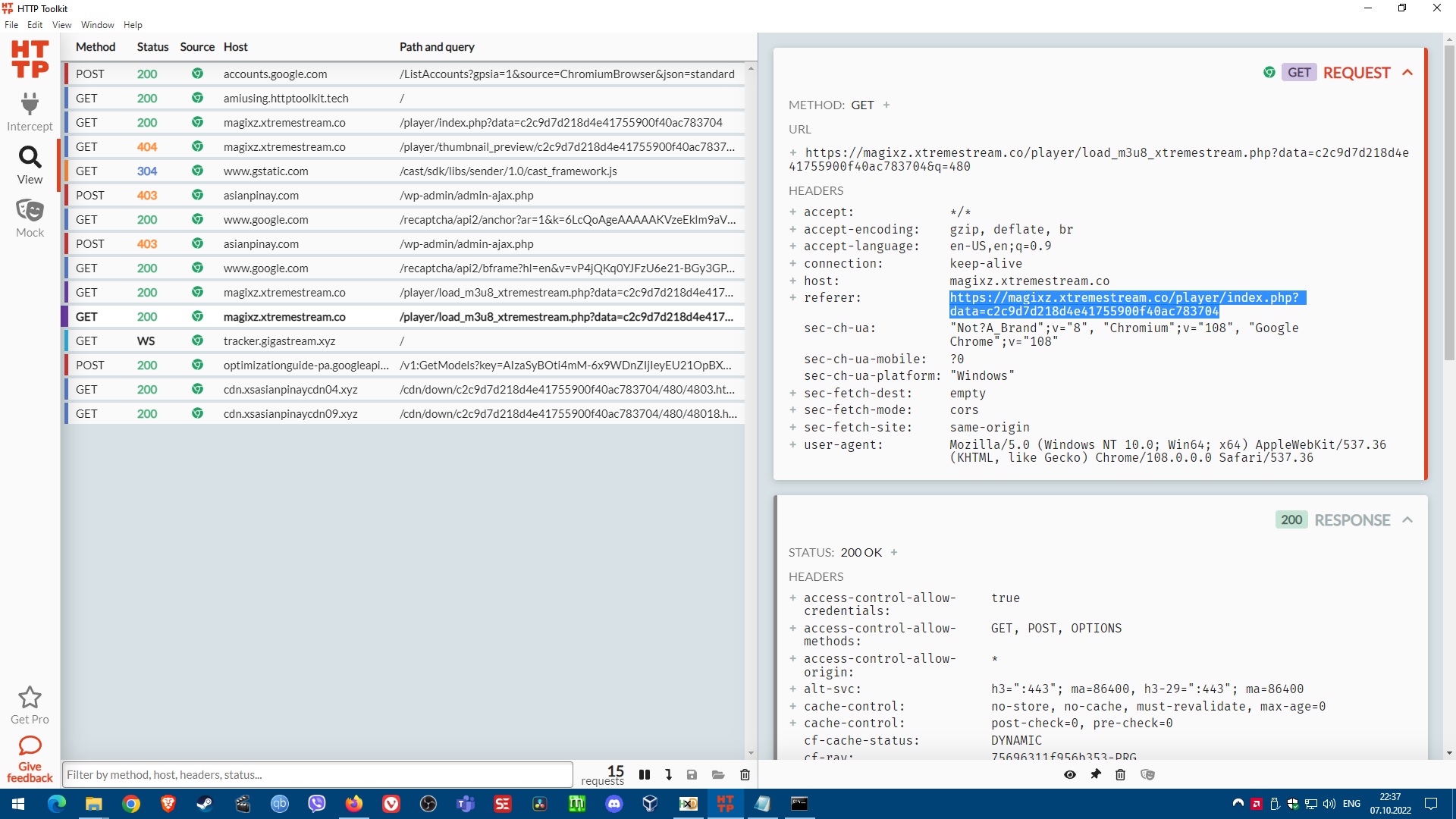
Task: Open Discord from the taskbar
Action: pos(613,804)
